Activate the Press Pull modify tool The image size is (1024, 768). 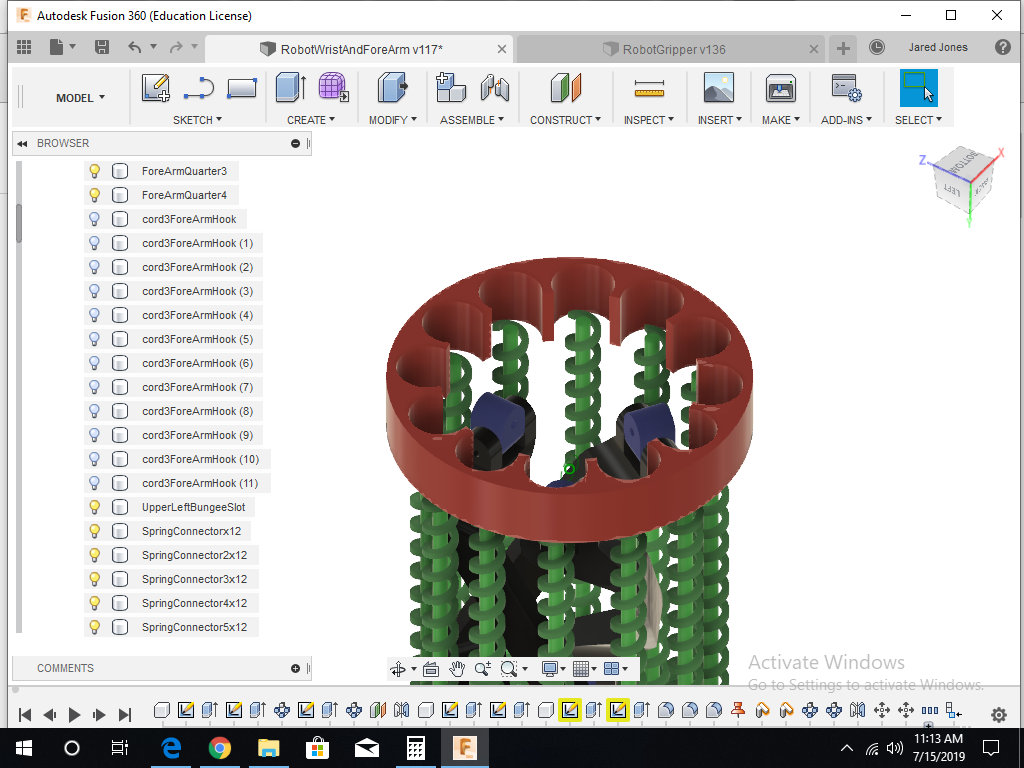(x=392, y=88)
